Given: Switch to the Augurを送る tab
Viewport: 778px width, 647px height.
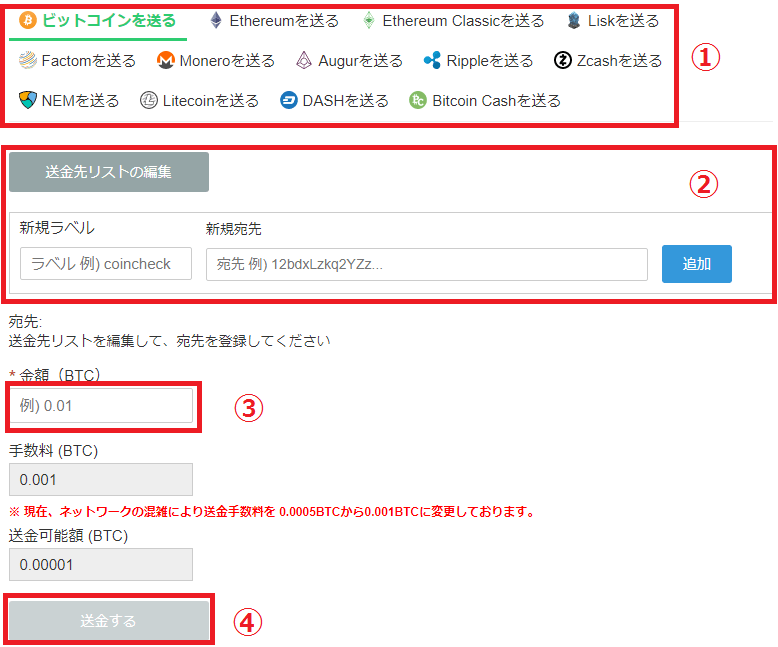Looking at the screenshot, I should tap(349, 61).
